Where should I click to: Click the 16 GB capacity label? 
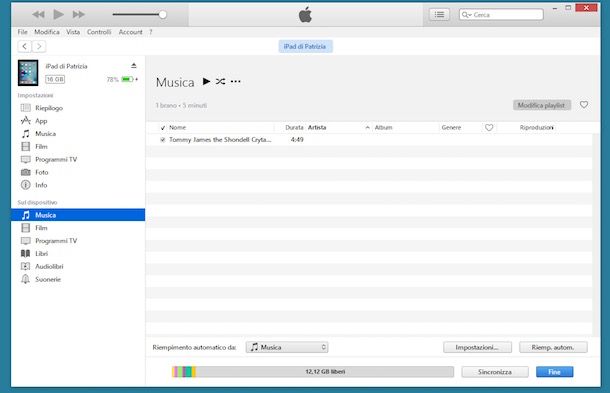point(55,79)
